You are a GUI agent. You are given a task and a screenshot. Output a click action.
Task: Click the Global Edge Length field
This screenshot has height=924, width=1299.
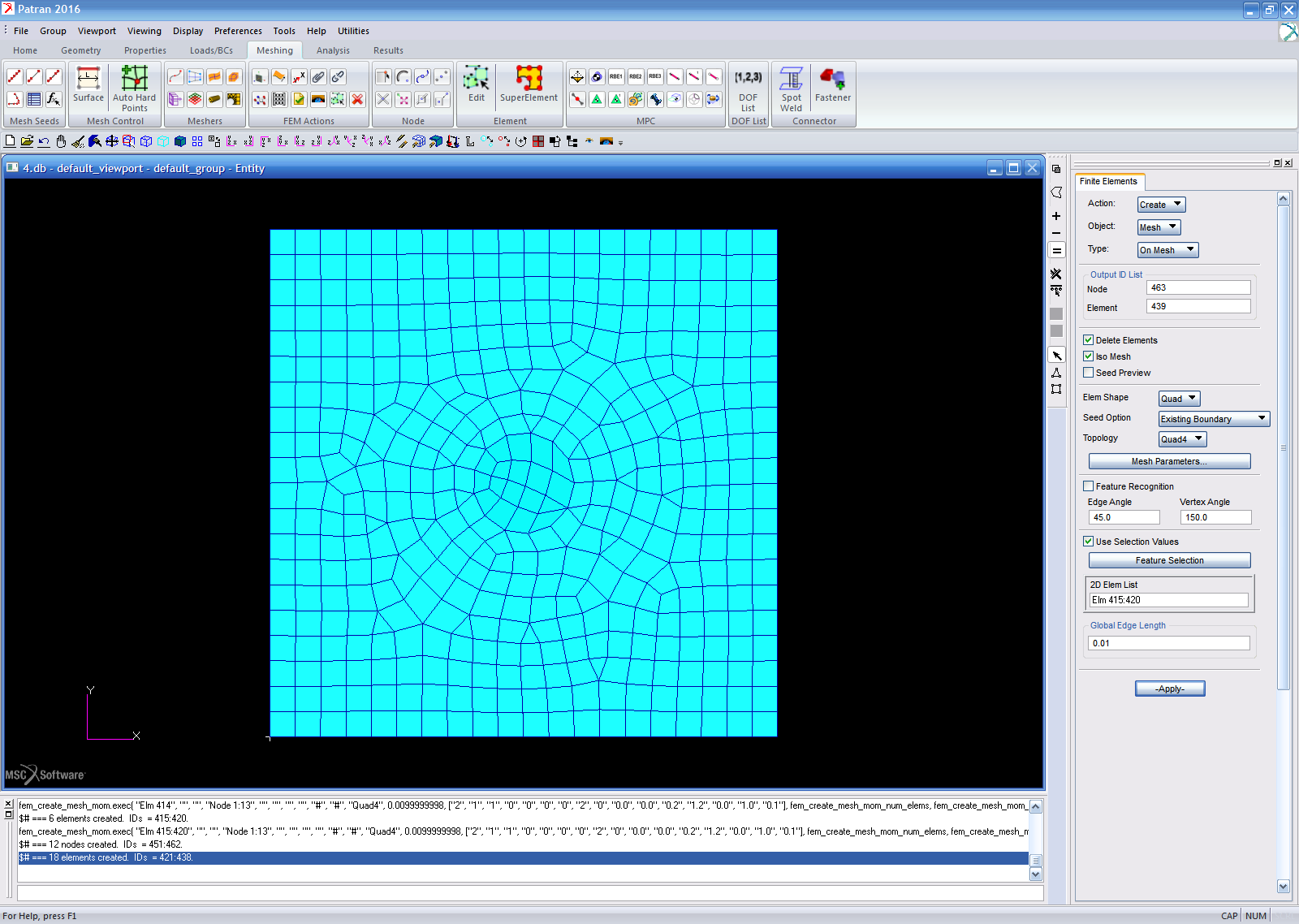pyautogui.click(x=1169, y=643)
